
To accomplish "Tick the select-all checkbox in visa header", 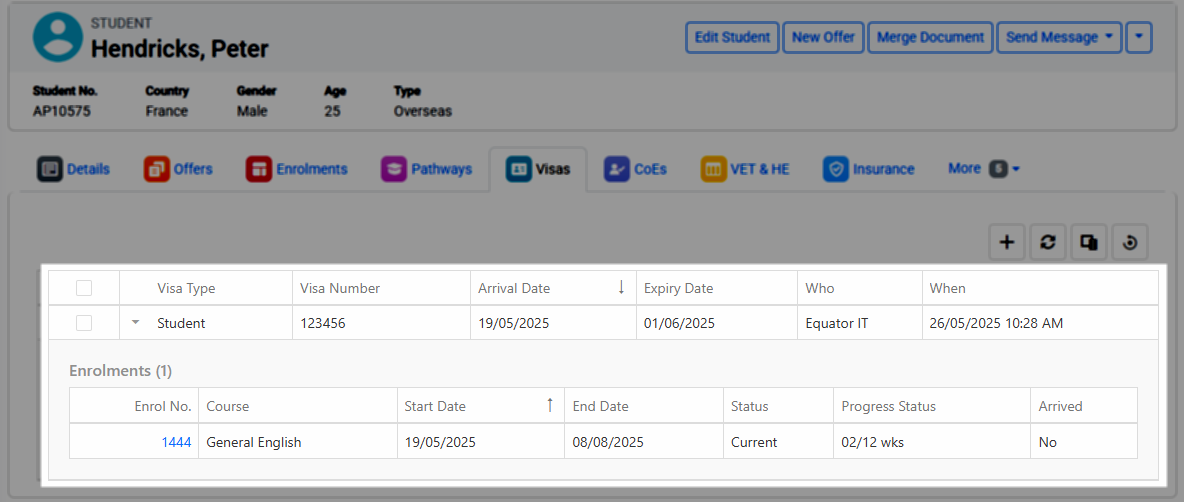I will pos(84,288).
